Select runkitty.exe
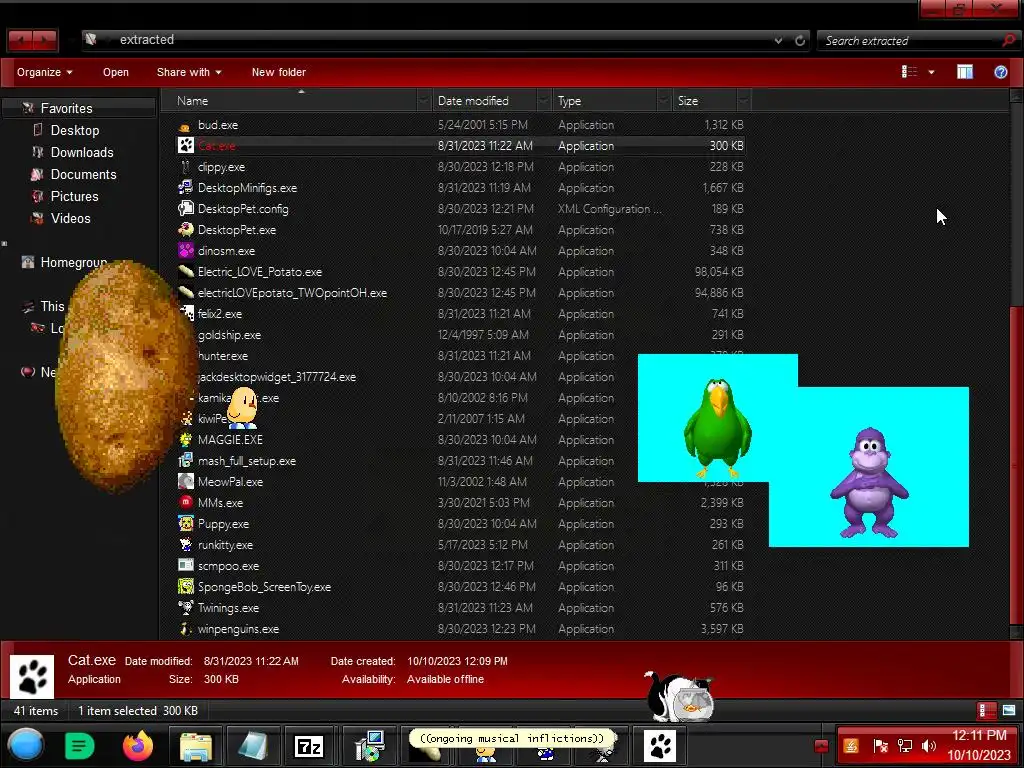Image resolution: width=1024 pixels, height=768 pixels. pyautogui.click(x=225, y=545)
